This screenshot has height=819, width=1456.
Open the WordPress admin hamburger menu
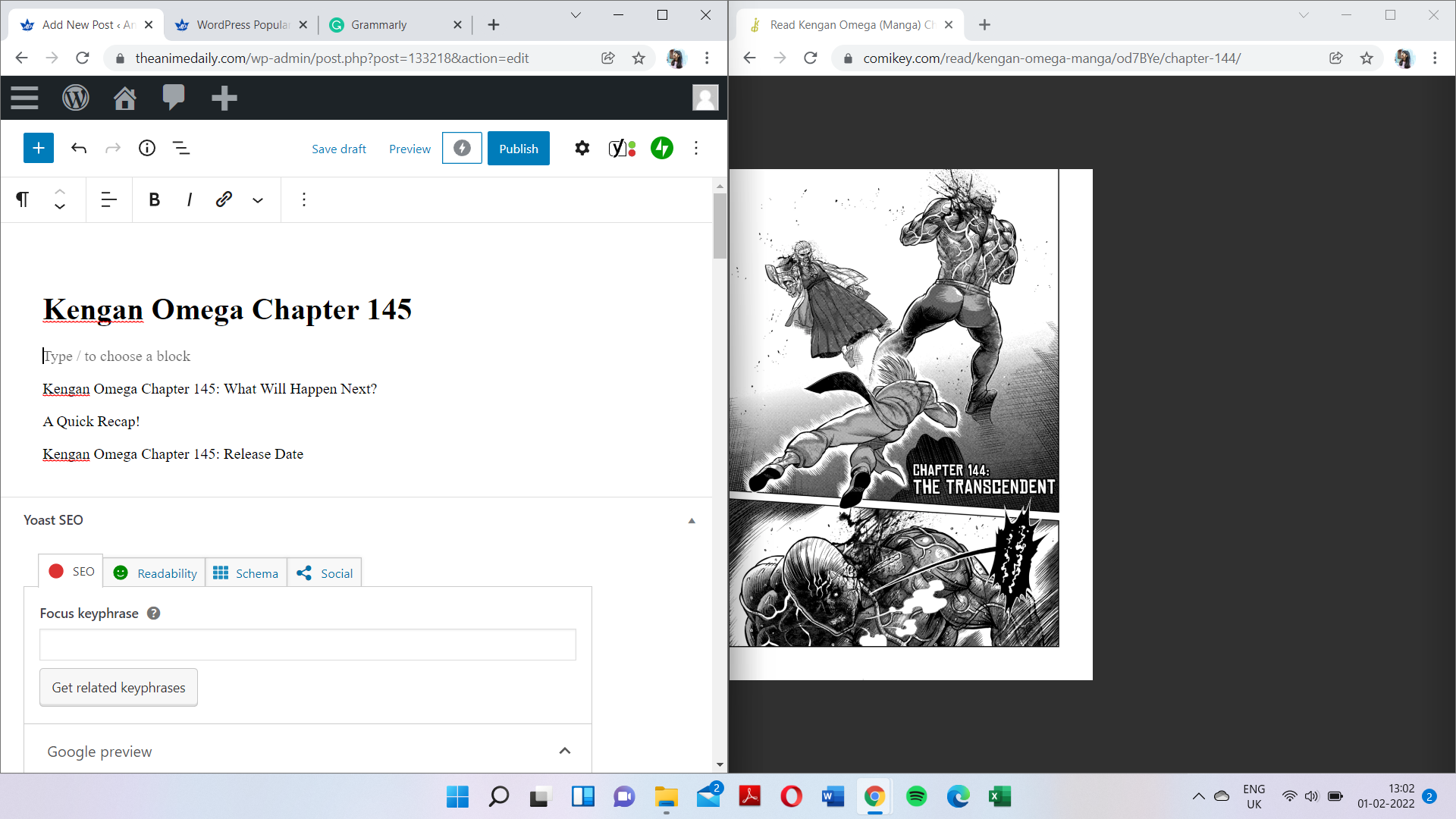tap(24, 98)
